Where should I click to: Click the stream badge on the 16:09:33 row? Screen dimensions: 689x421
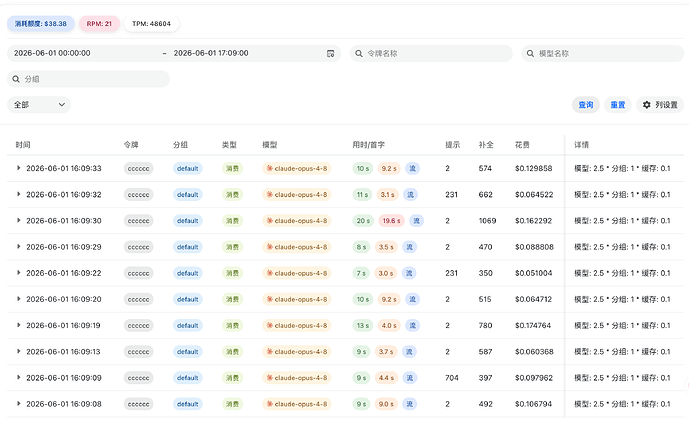point(413,168)
